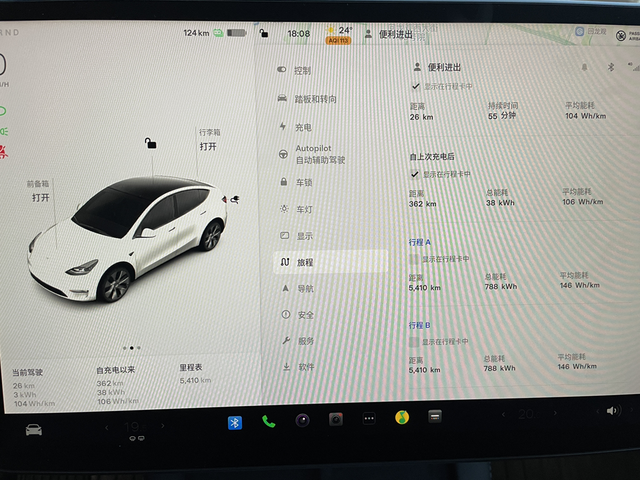Image resolution: width=640 pixels, height=480 pixels.
Task: Rename trip via 行程 A link
Action: tap(420, 242)
